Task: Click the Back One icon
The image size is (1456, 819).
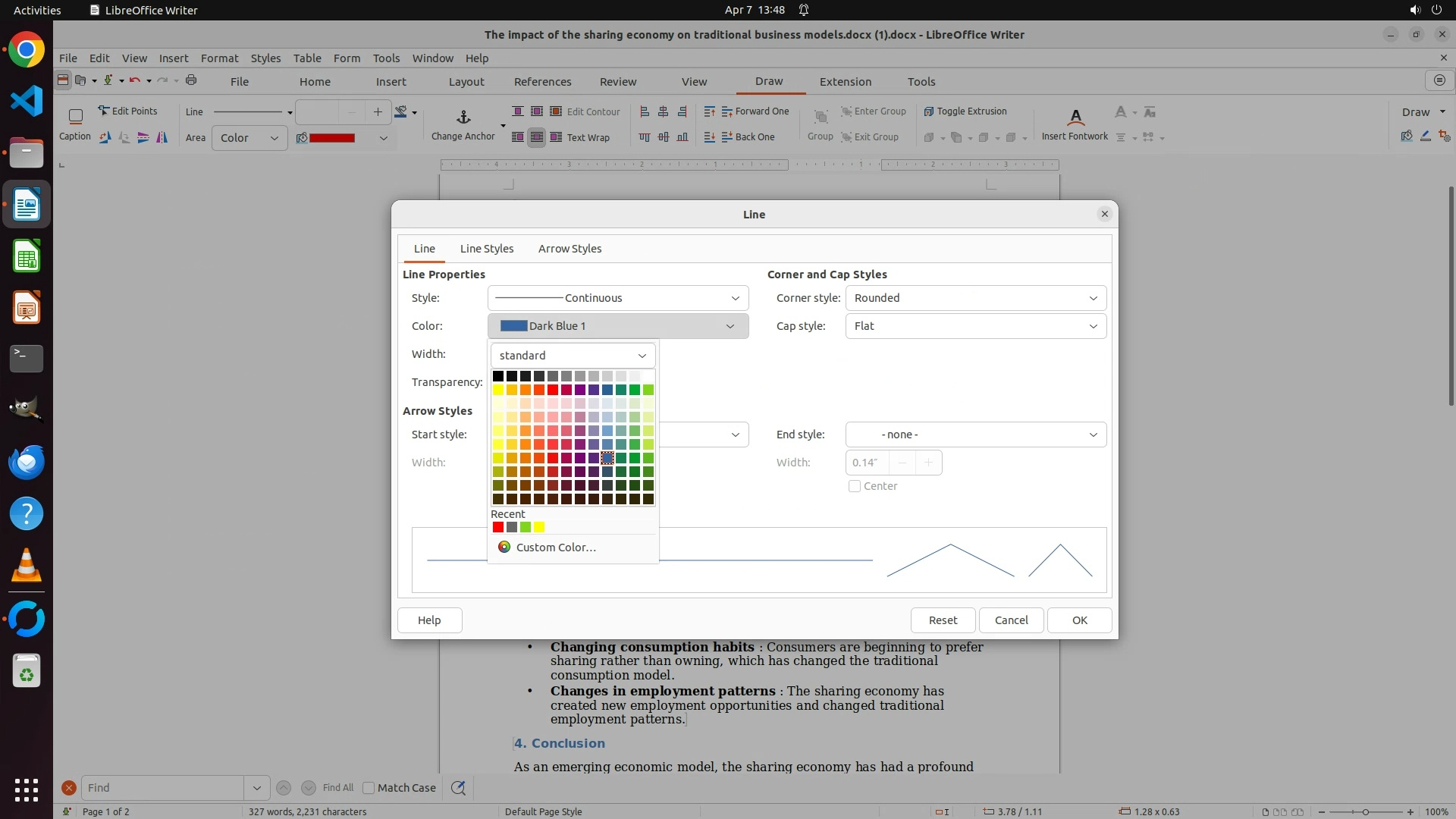Action: [x=727, y=137]
